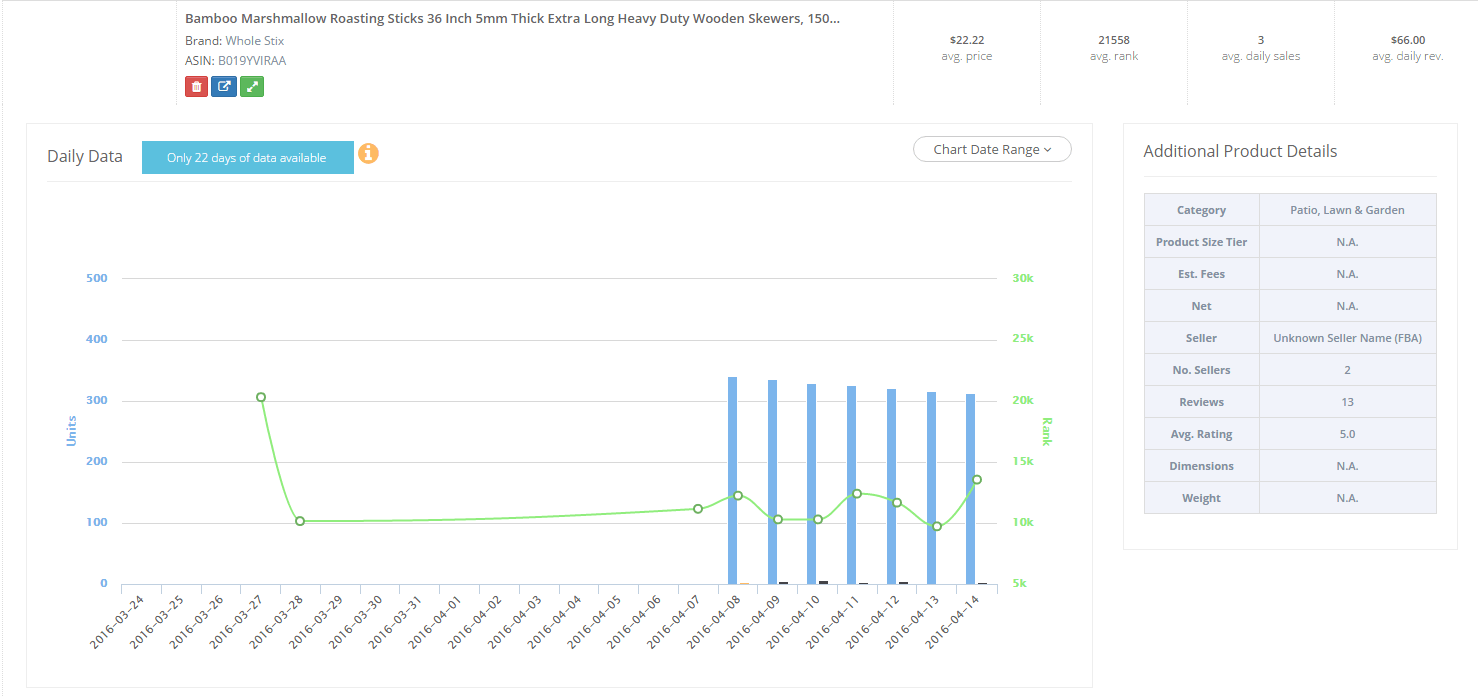This screenshot has height=696, width=1478.
Task: Click the blue units bar for 2016-04-12
Action: point(891,486)
